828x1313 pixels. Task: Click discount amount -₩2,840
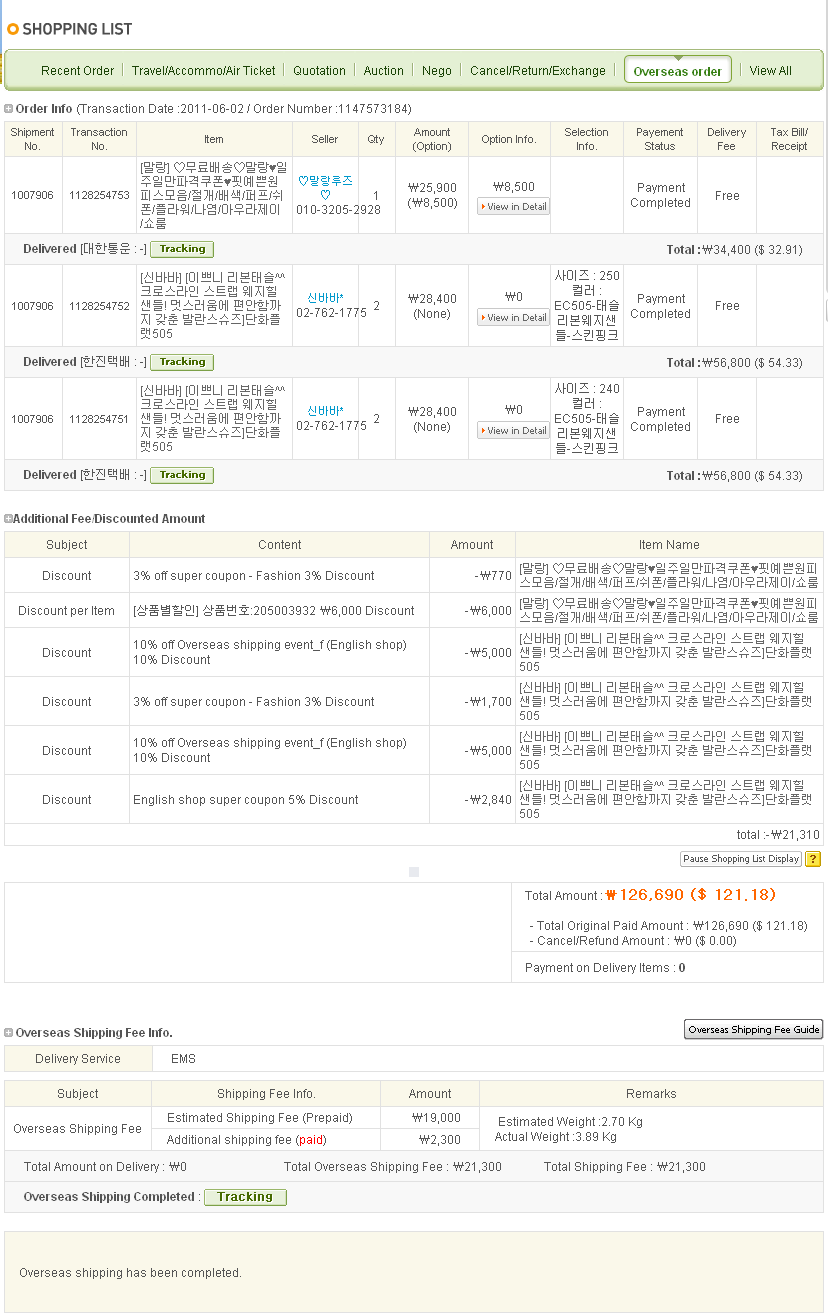488,800
